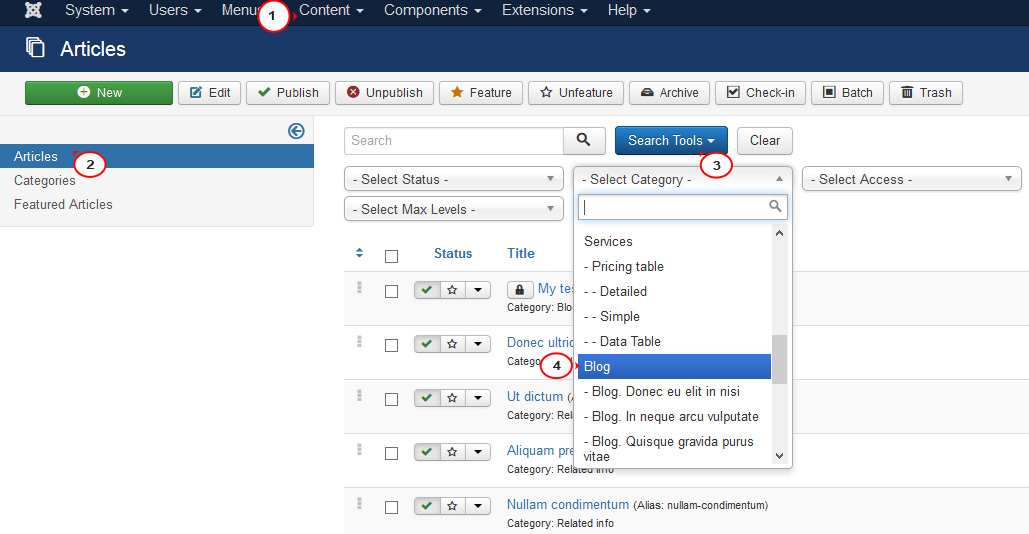Open the Help menu
This screenshot has width=1029, height=534.
(629, 10)
